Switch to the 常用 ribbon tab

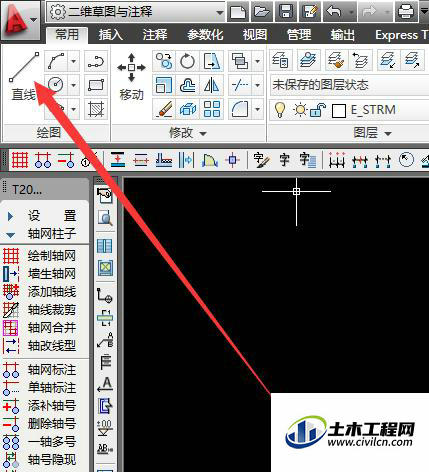67,34
